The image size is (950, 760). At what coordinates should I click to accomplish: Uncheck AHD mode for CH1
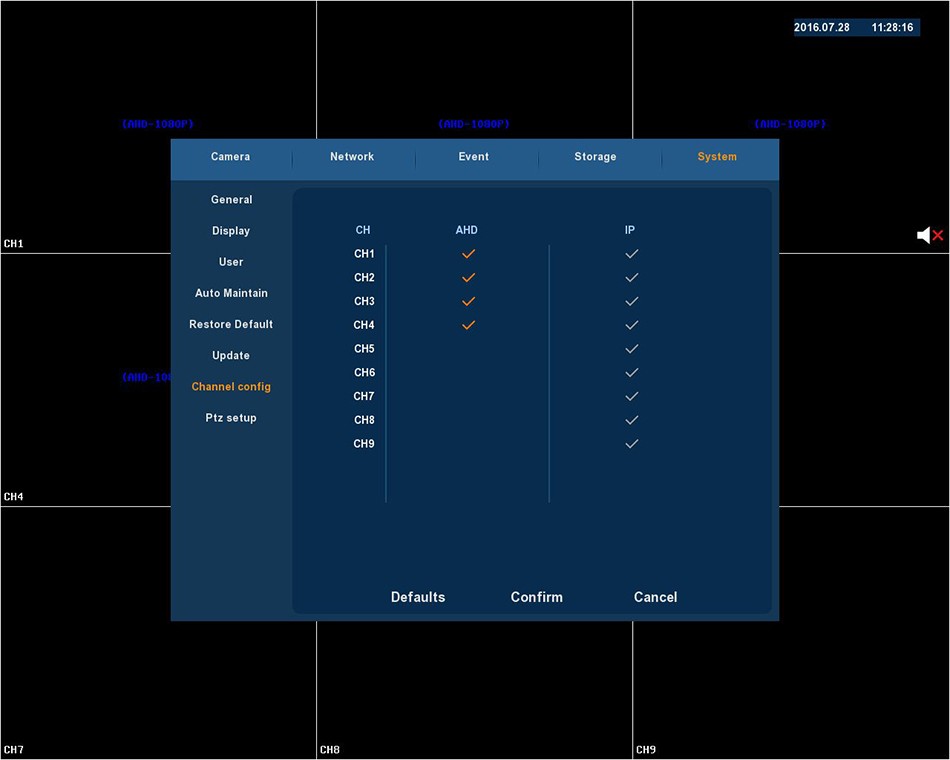point(467,254)
